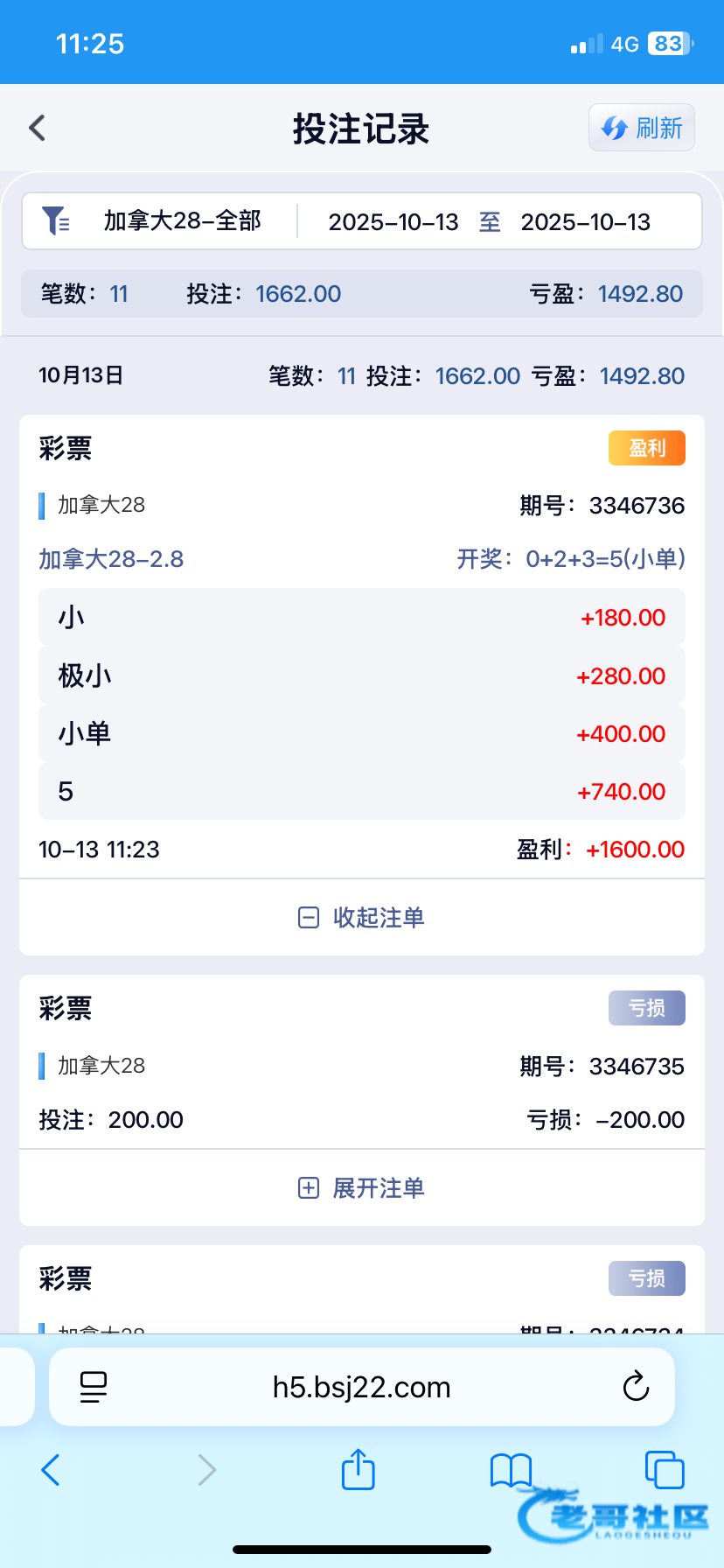Tap the back arrow beside 投注记录

37,129
